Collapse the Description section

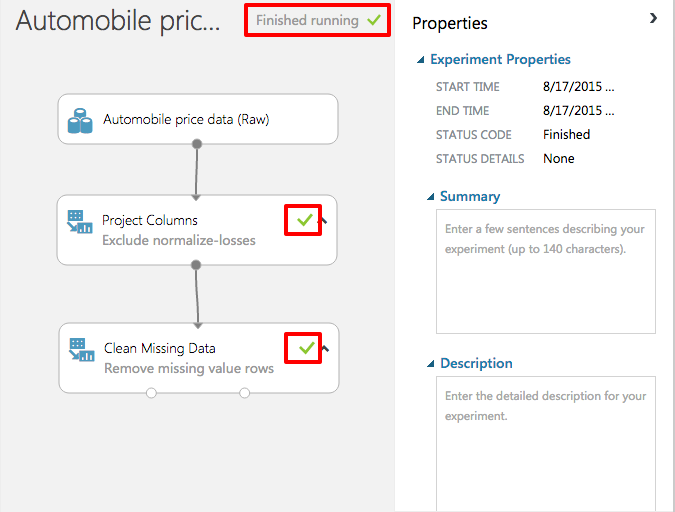point(431,364)
